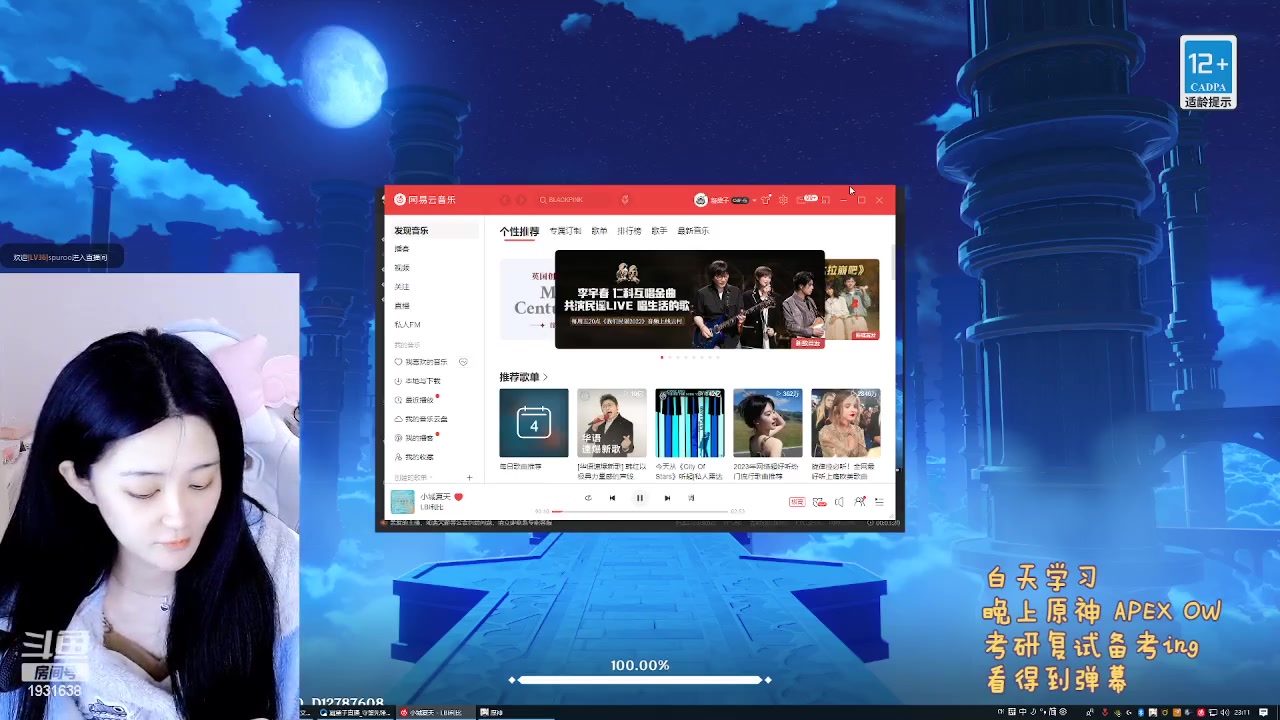Open 本地与下载 download entry
This screenshot has height=720, width=1280.
417,381
